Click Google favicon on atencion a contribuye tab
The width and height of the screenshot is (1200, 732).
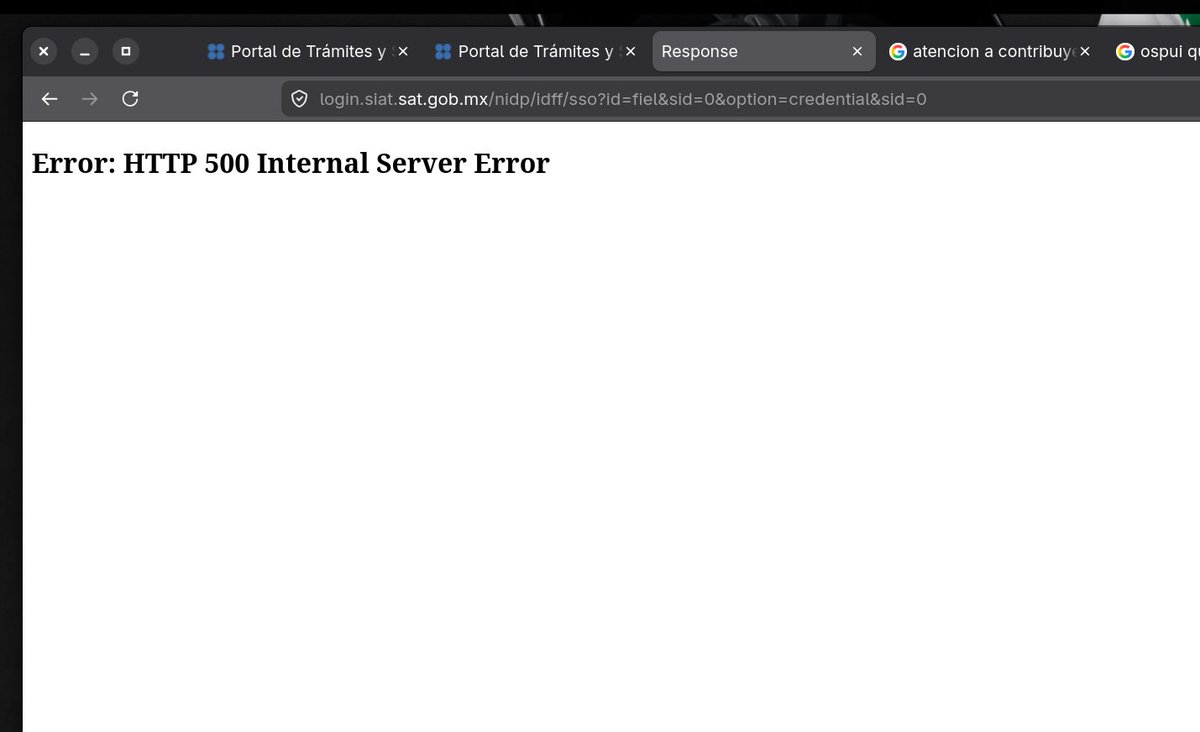(898, 51)
